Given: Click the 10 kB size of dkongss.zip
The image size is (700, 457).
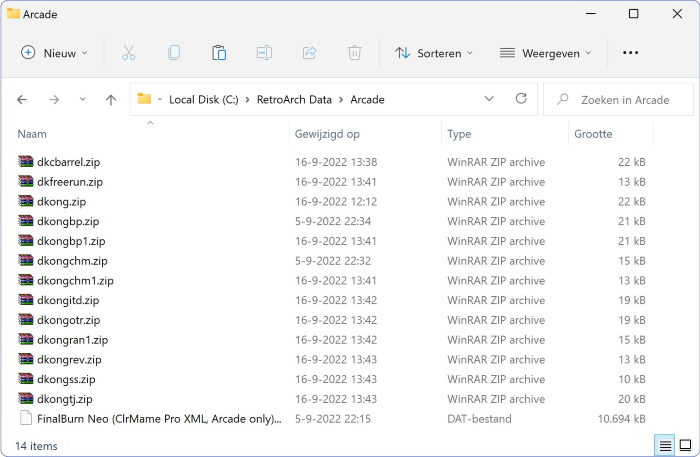Looking at the screenshot, I should click(632, 379).
